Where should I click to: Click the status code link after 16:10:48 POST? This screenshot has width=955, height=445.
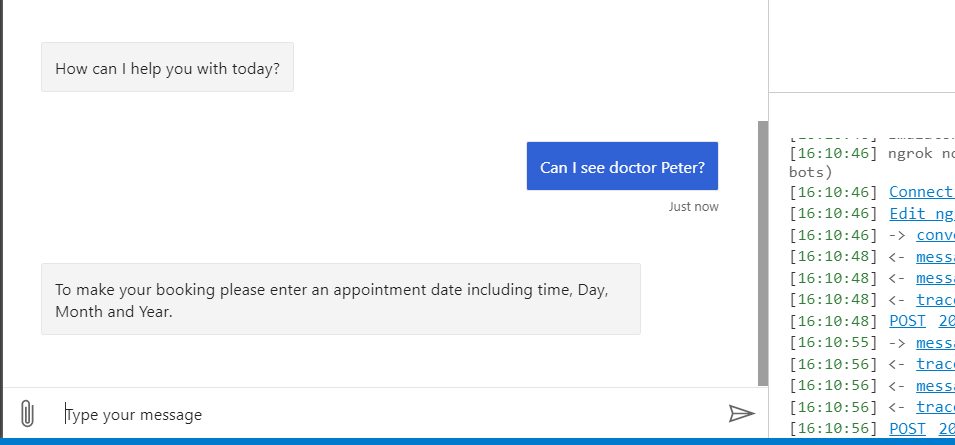click(946, 321)
